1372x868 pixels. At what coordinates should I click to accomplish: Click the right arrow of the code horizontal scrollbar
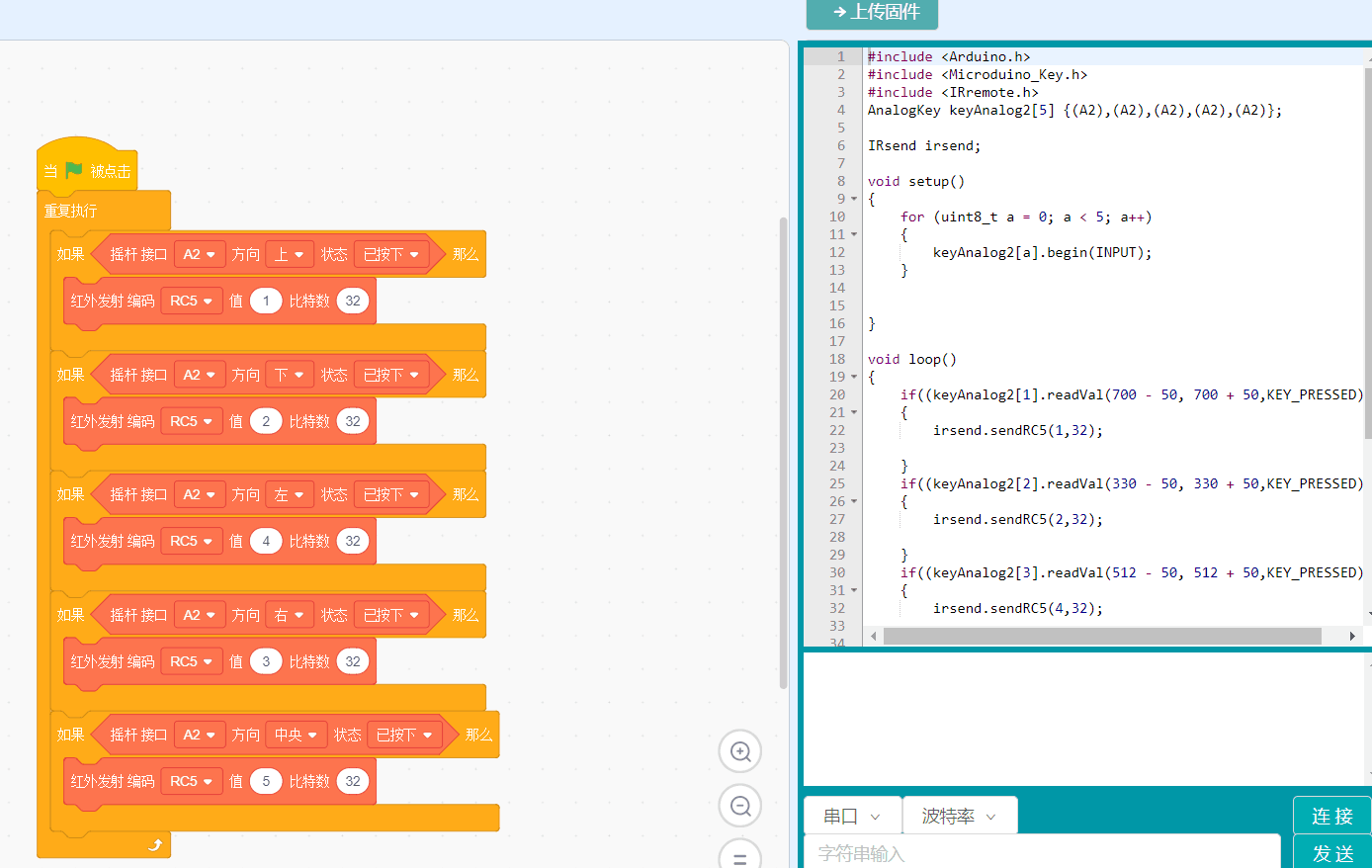click(x=1351, y=636)
